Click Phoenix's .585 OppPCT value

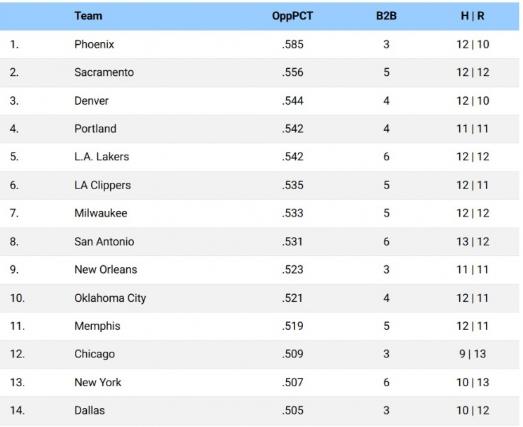(x=293, y=44)
